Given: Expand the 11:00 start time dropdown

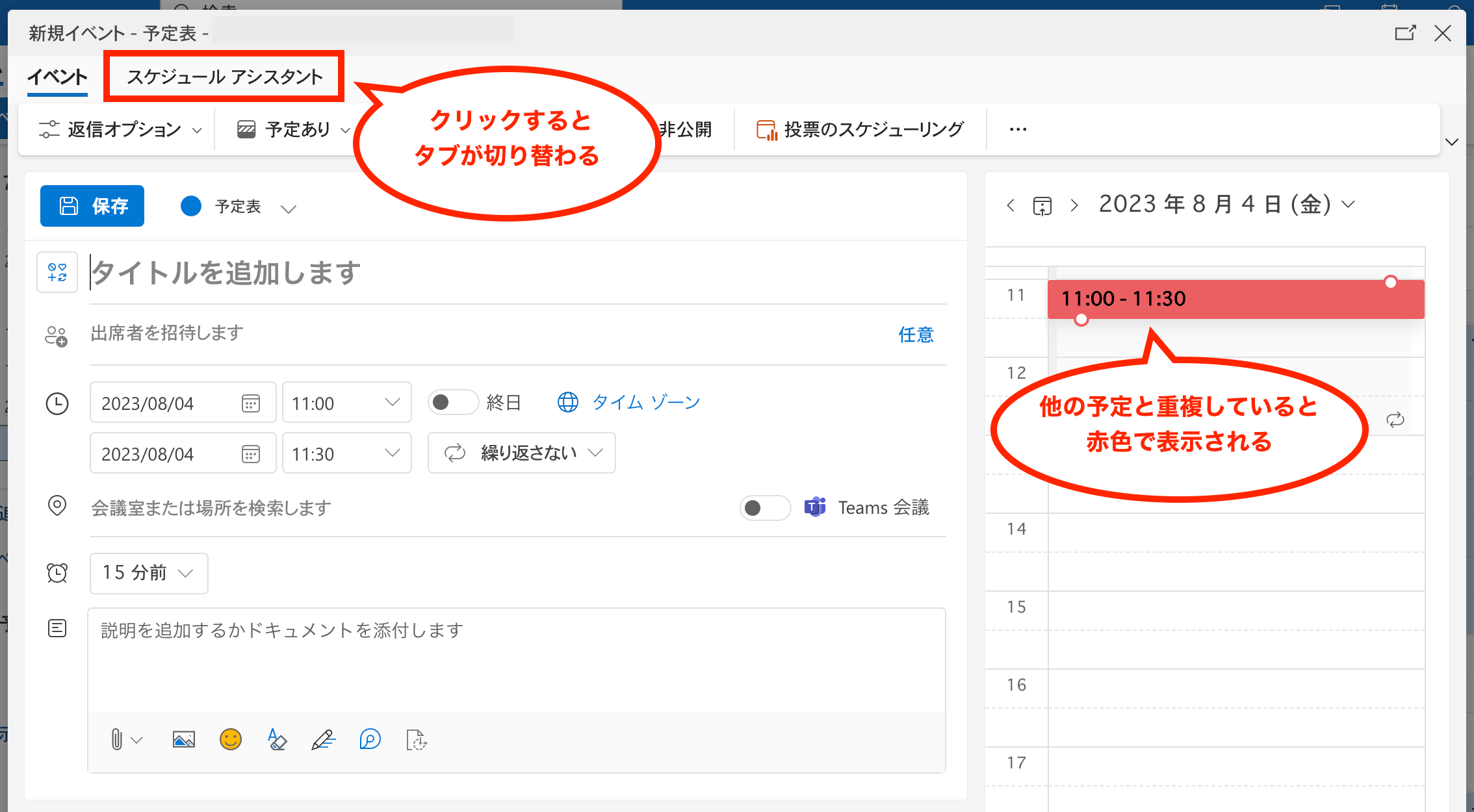Looking at the screenshot, I should 346,403.
